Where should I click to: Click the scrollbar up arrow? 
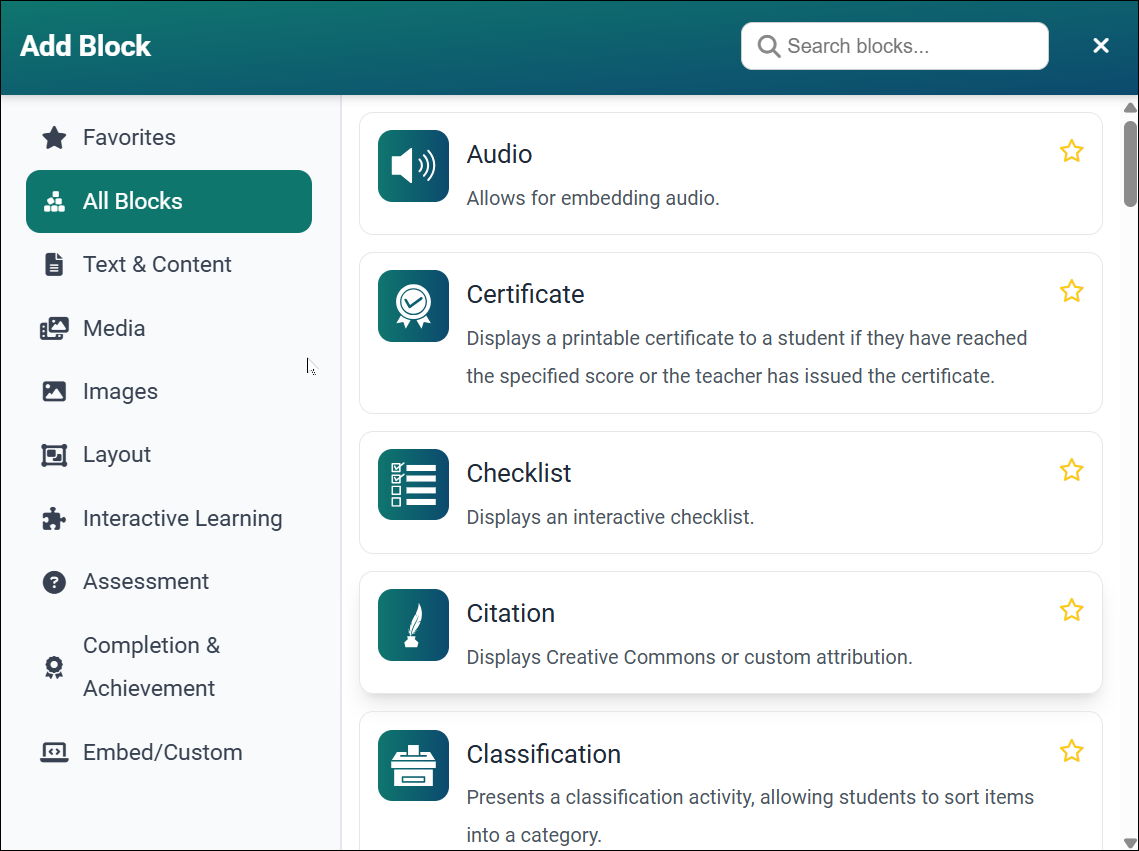[1130, 107]
